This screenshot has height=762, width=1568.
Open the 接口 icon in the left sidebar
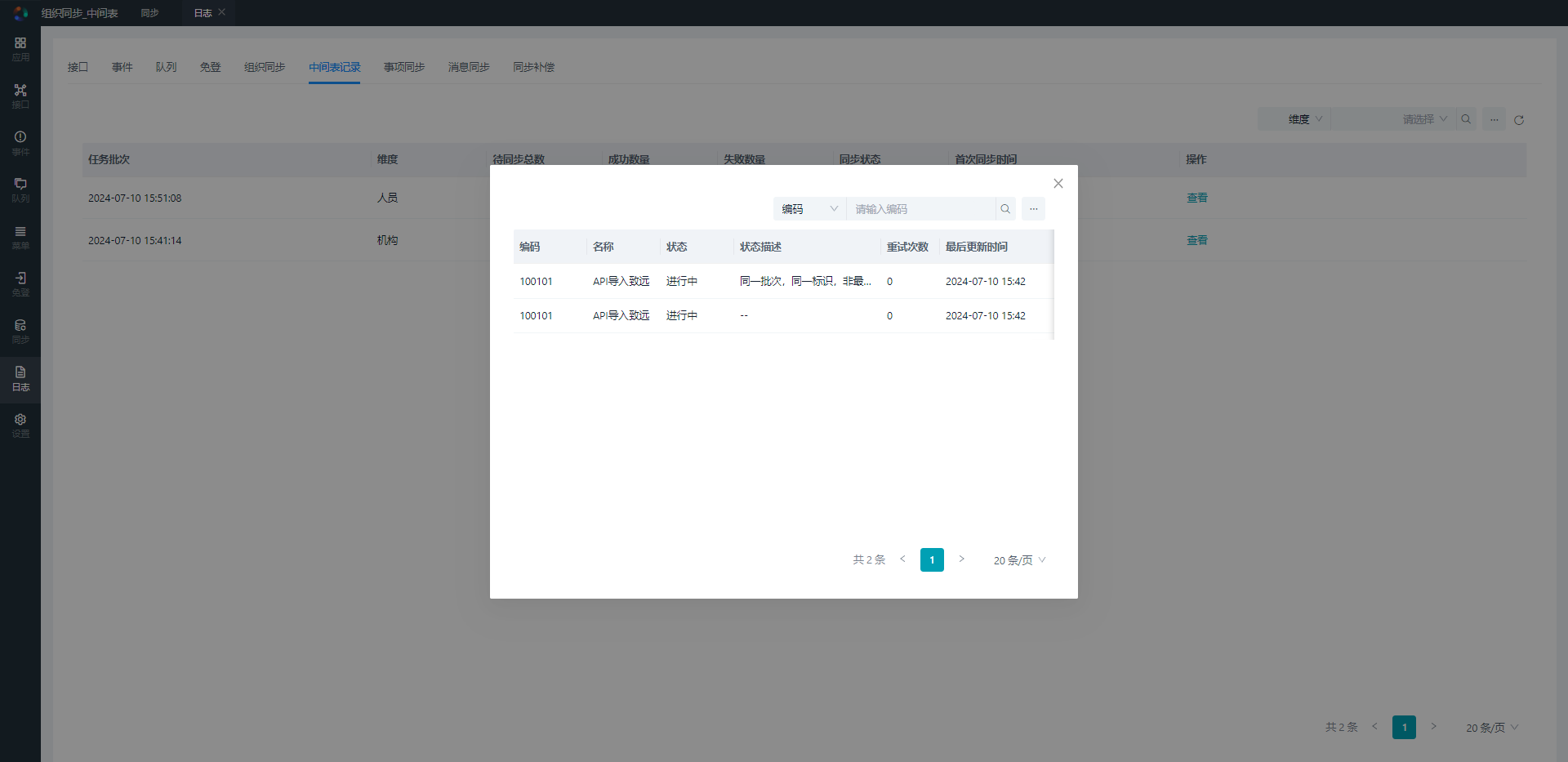20,96
